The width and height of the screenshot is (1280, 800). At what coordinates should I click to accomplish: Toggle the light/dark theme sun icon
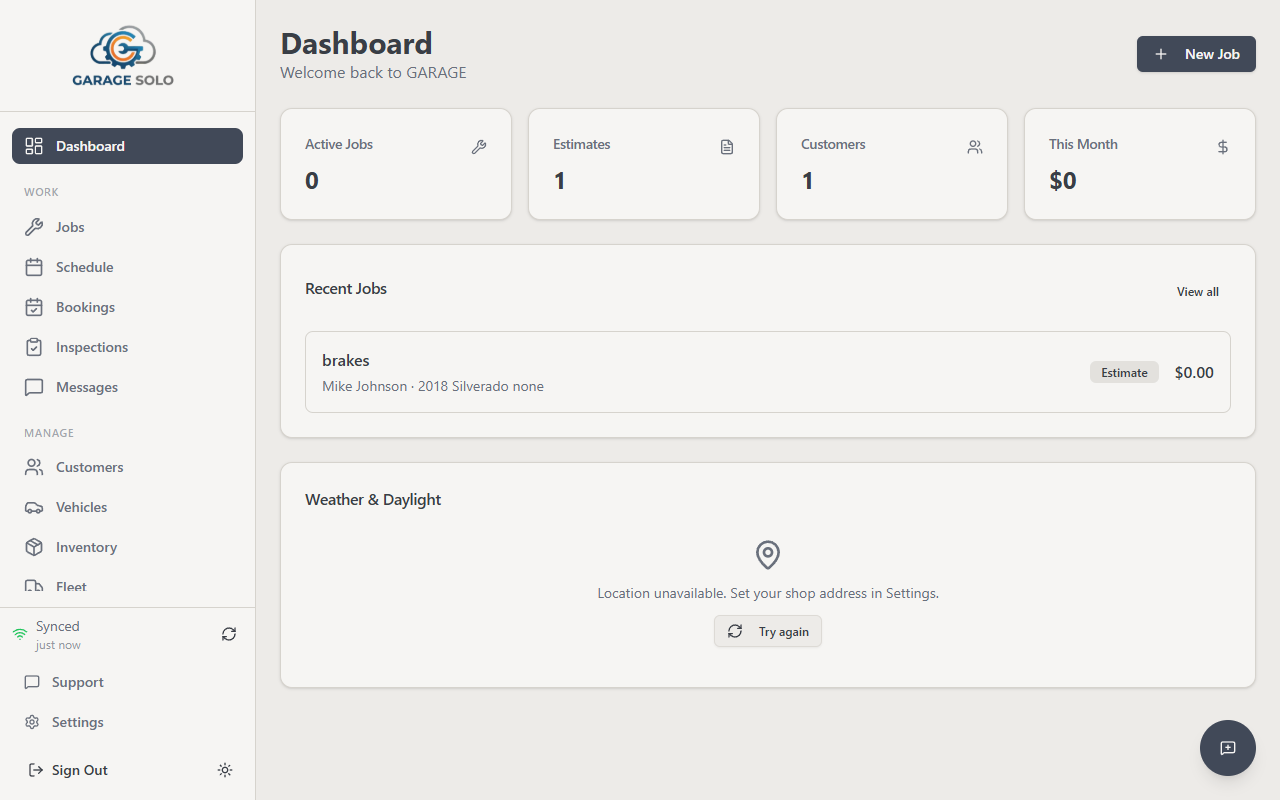[x=225, y=770]
